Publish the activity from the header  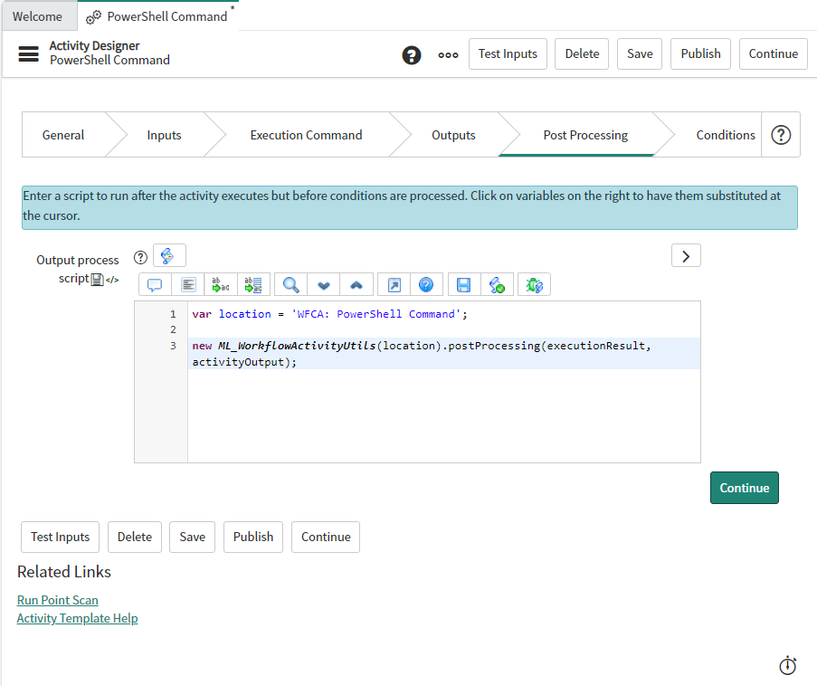tap(701, 54)
